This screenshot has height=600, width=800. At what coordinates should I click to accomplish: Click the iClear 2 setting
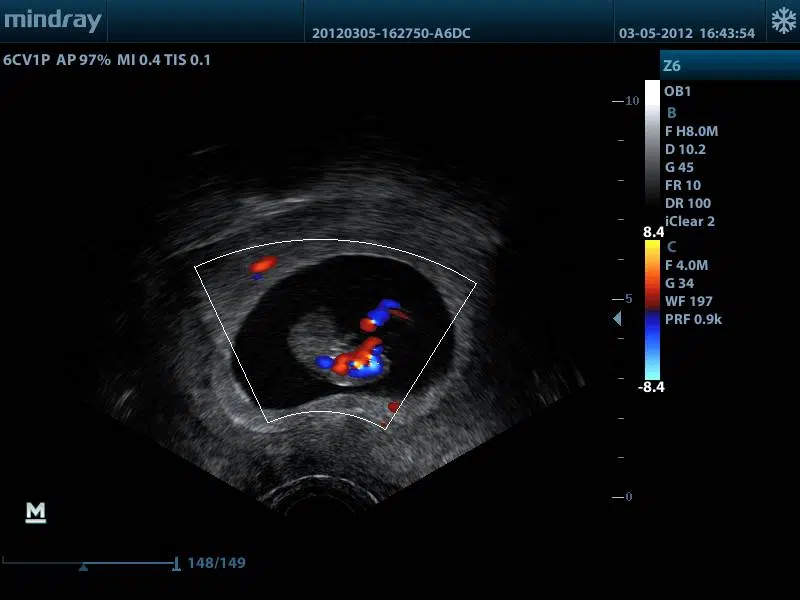(x=690, y=222)
